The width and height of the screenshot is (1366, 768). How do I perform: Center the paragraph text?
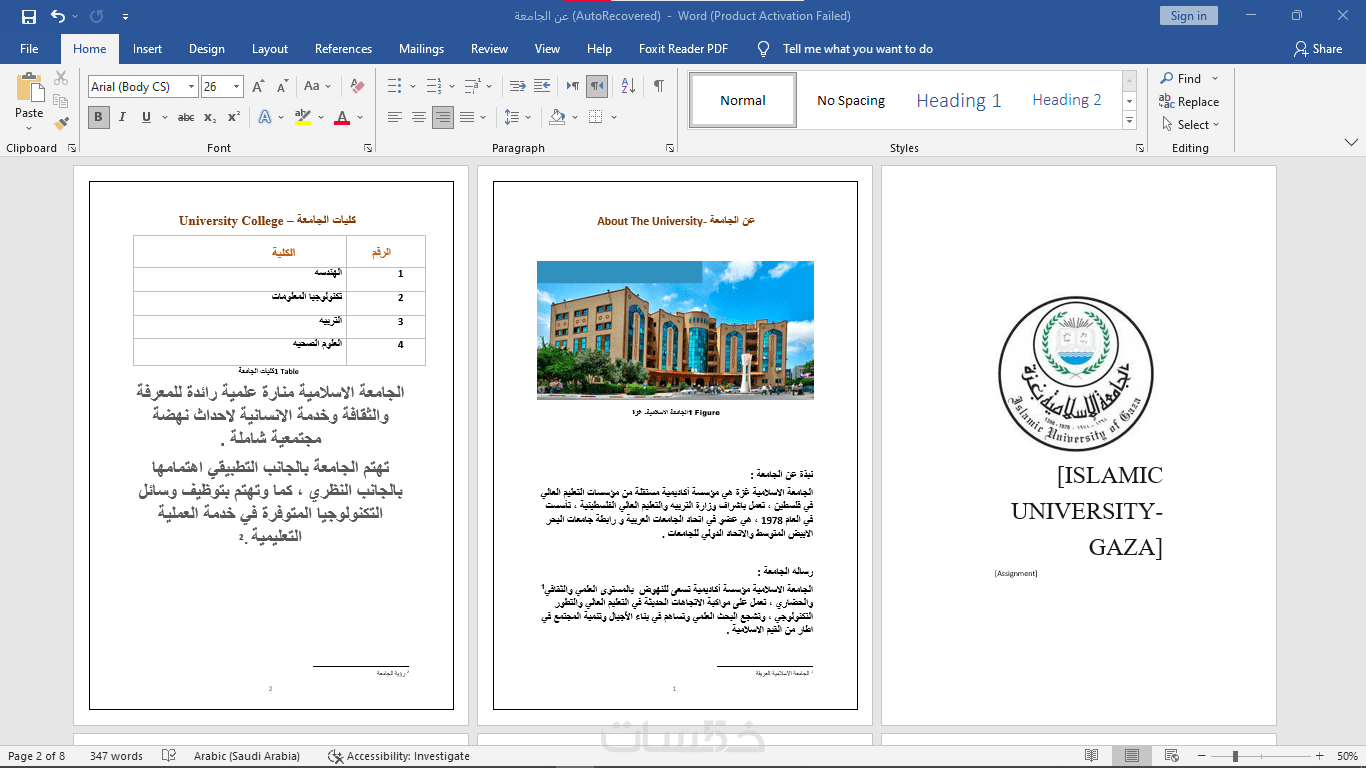point(419,117)
